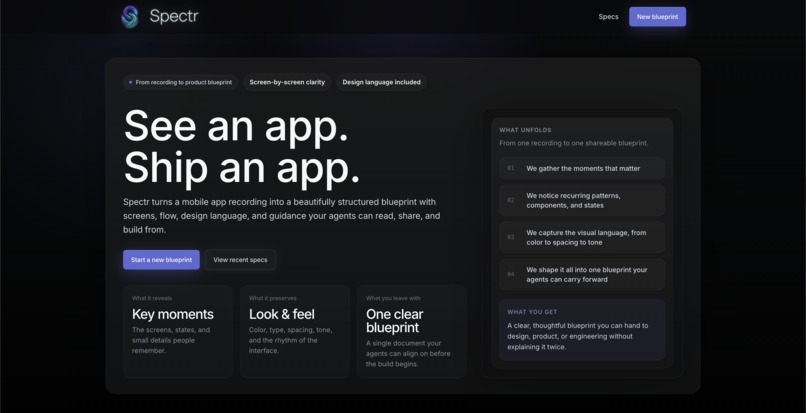Click the 'What it reveals' label
This screenshot has width=806, height=413.
tap(152, 298)
